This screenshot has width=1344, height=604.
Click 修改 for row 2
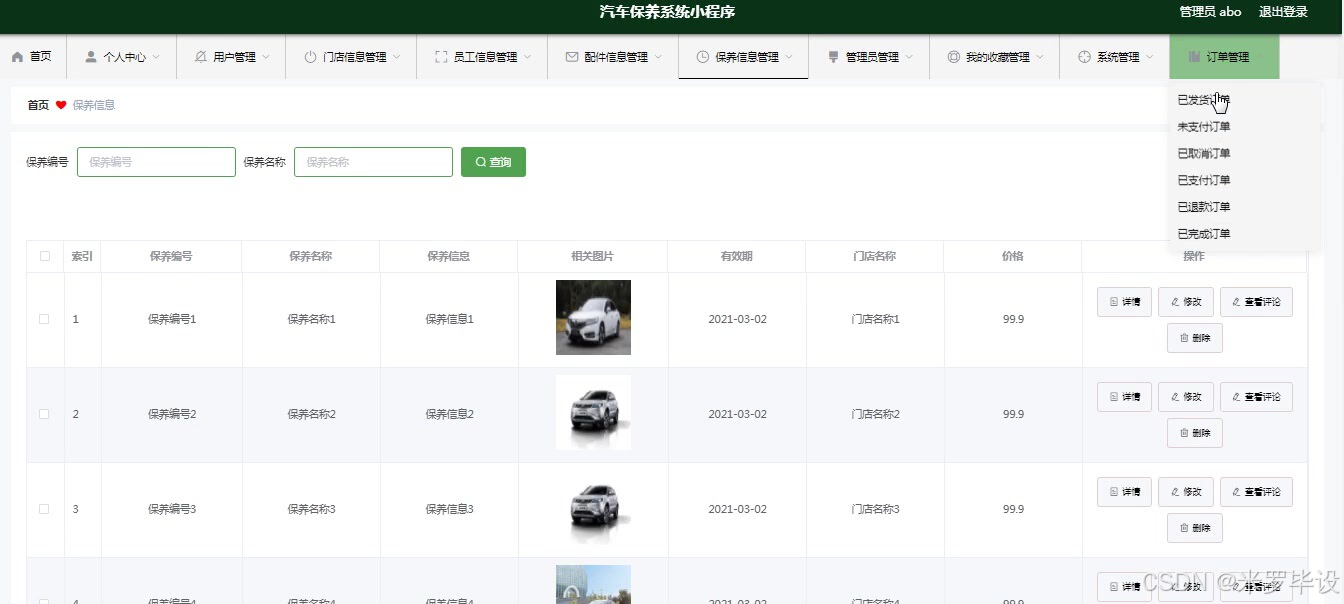[1186, 397]
